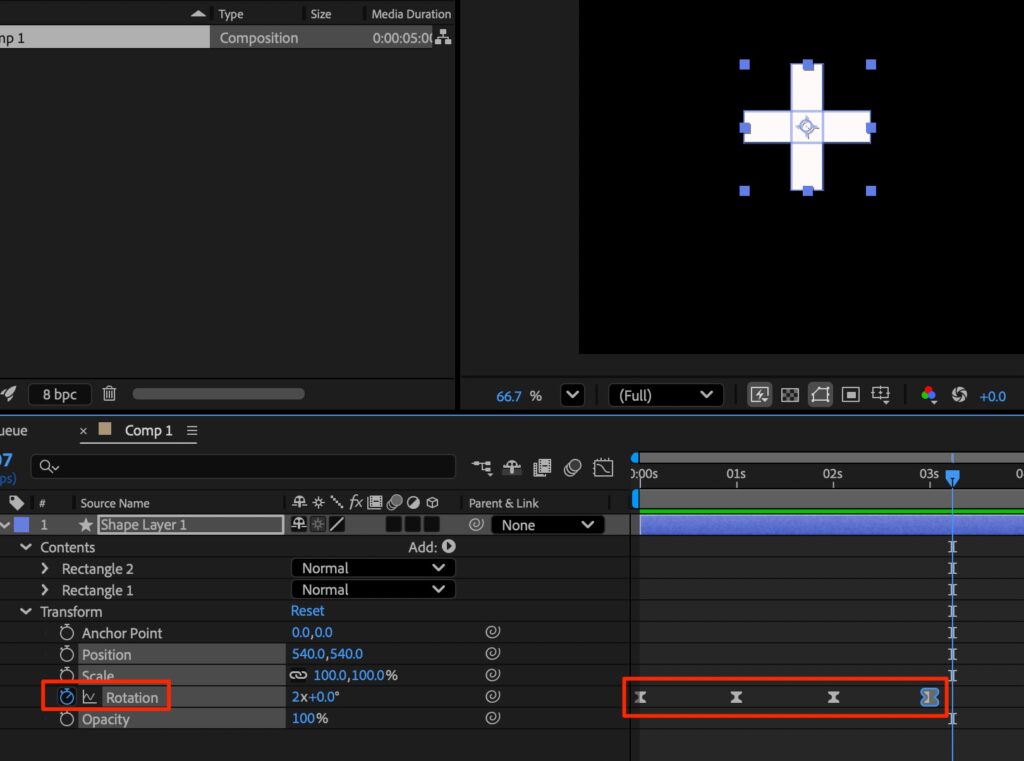Toggle mask and shape path visibility
Viewport: 1024px width, 761px height.
820,395
